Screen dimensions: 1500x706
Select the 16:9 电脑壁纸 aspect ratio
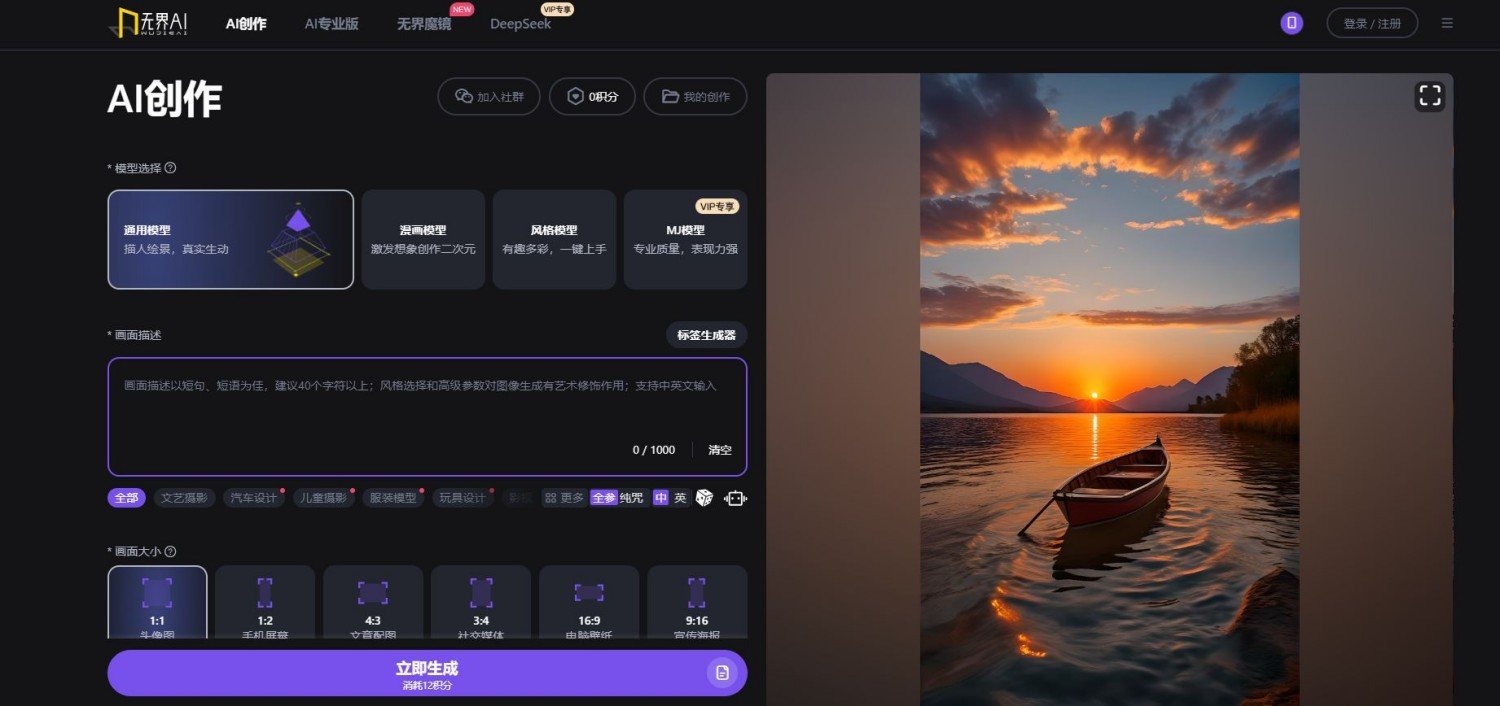(x=588, y=600)
